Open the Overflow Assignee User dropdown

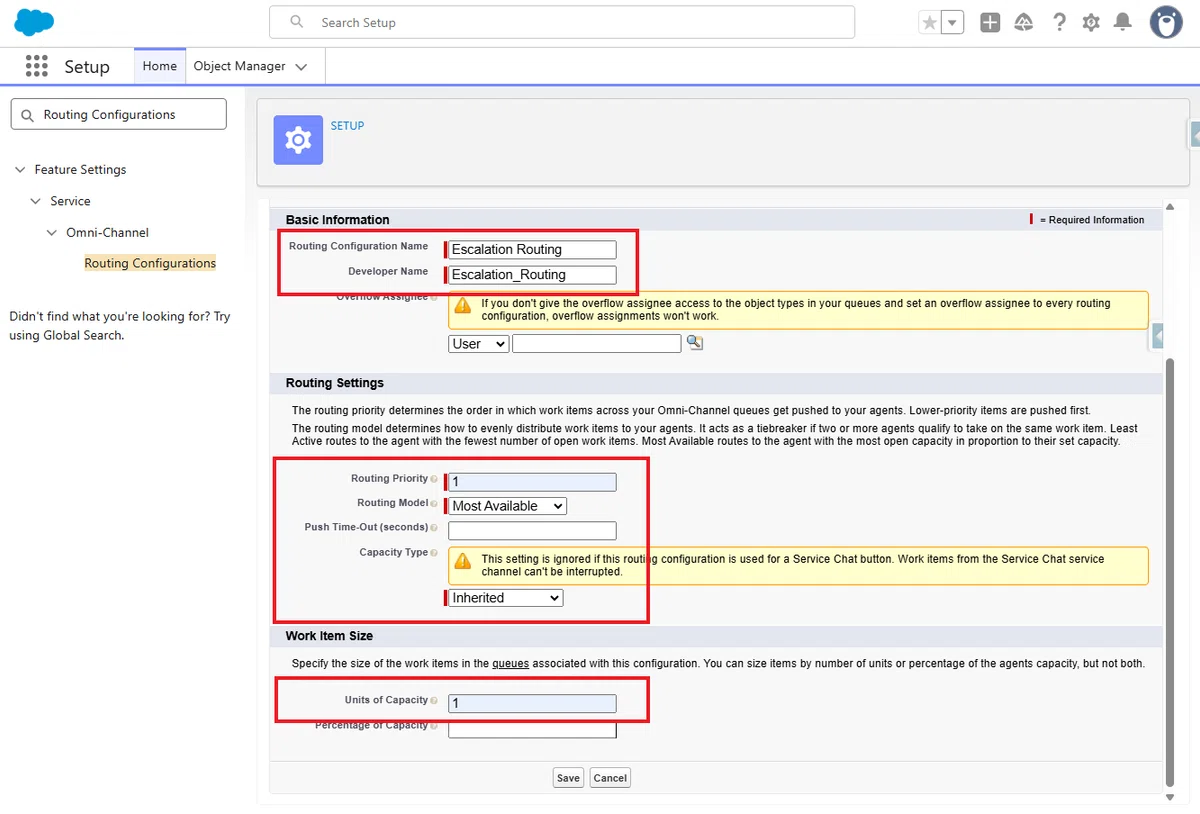(479, 343)
